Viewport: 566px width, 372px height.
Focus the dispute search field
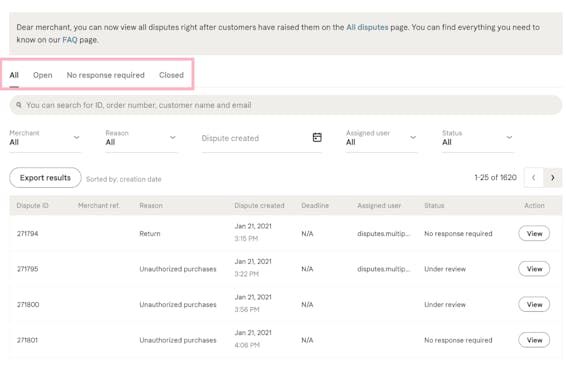point(286,105)
